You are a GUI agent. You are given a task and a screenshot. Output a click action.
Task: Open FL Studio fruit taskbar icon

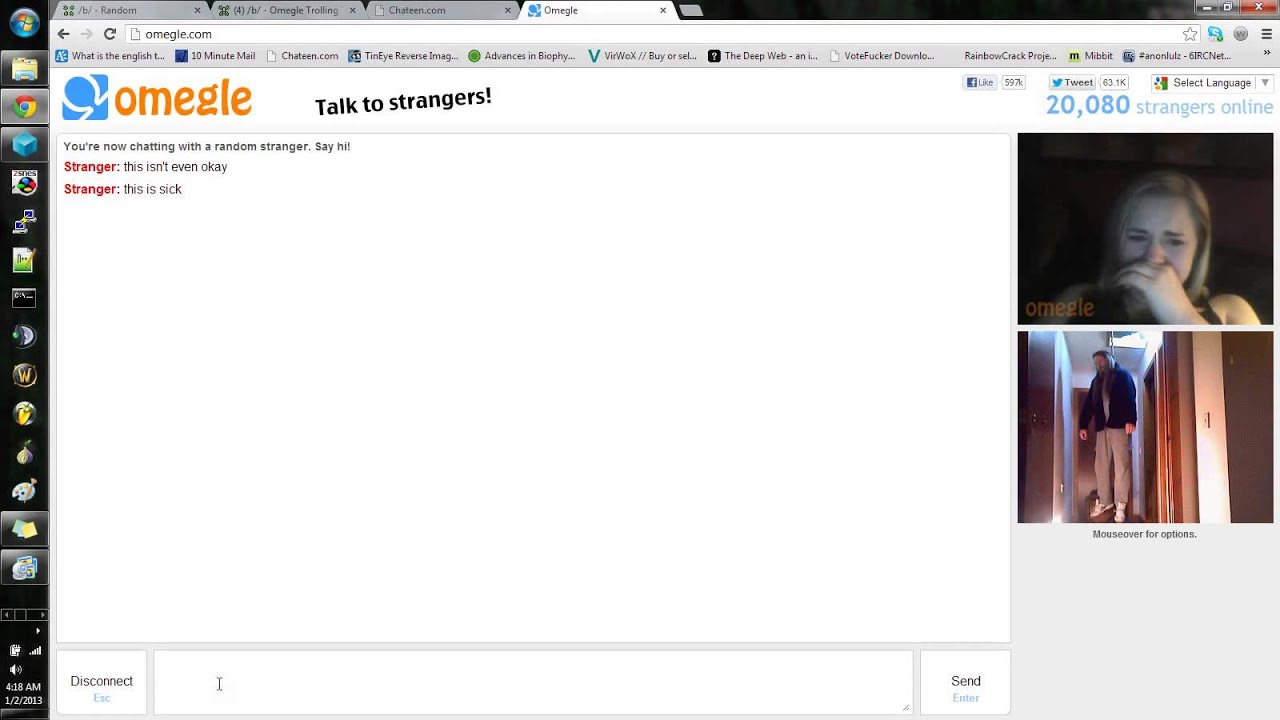pyautogui.click(x=24, y=413)
